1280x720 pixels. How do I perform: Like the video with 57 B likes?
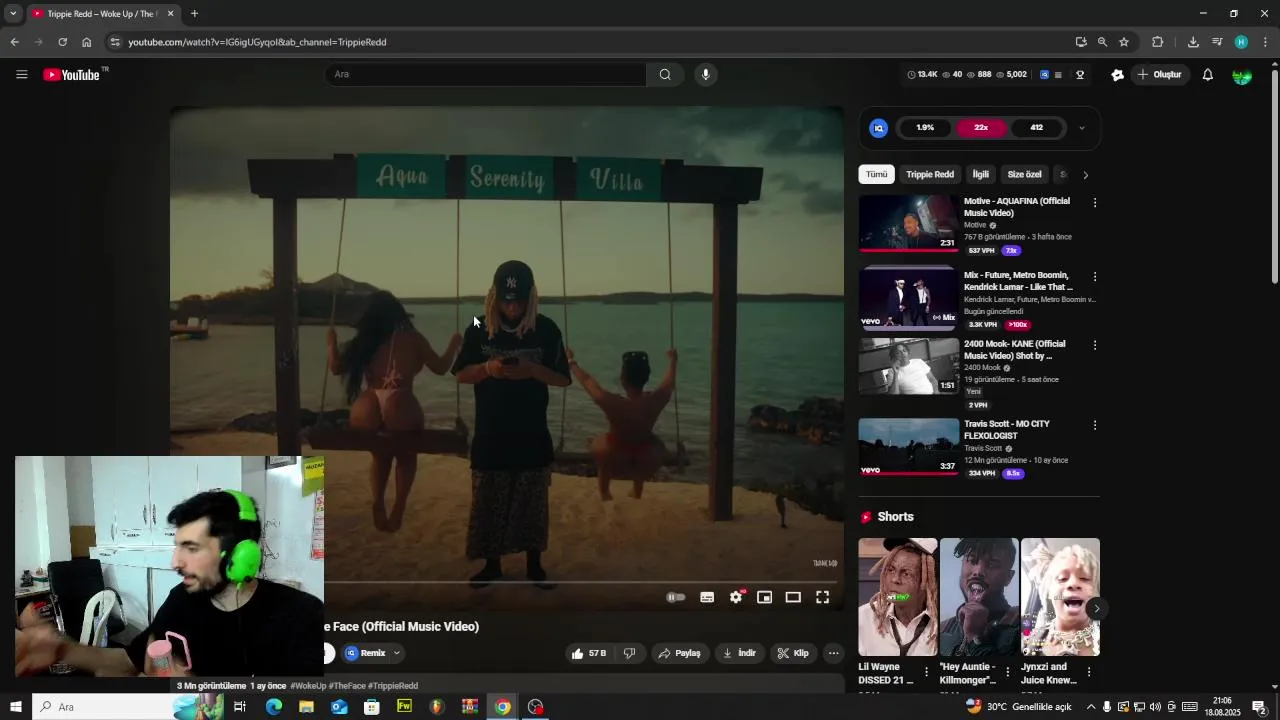pyautogui.click(x=589, y=653)
